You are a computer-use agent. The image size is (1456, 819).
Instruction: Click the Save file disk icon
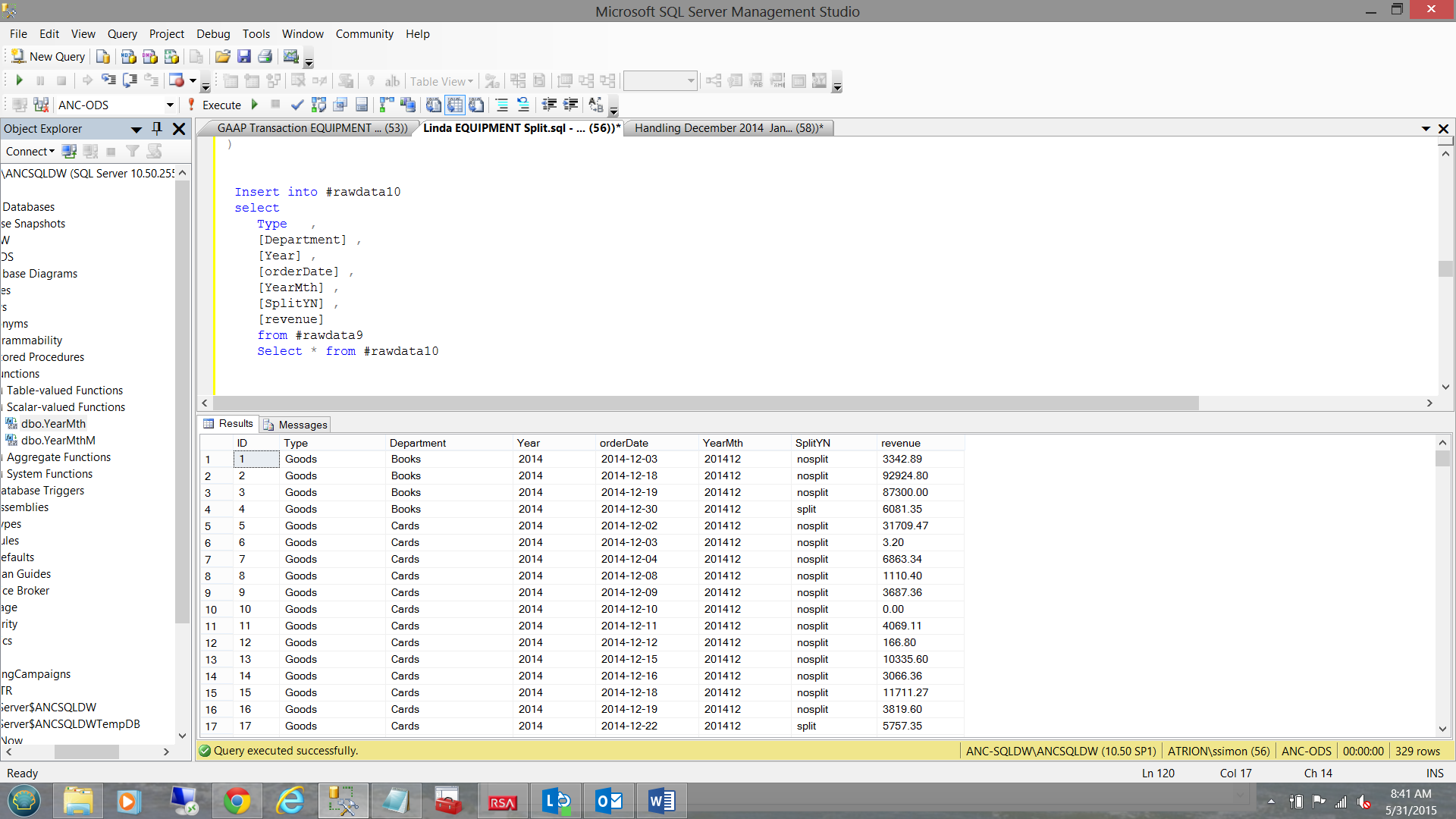(243, 57)
